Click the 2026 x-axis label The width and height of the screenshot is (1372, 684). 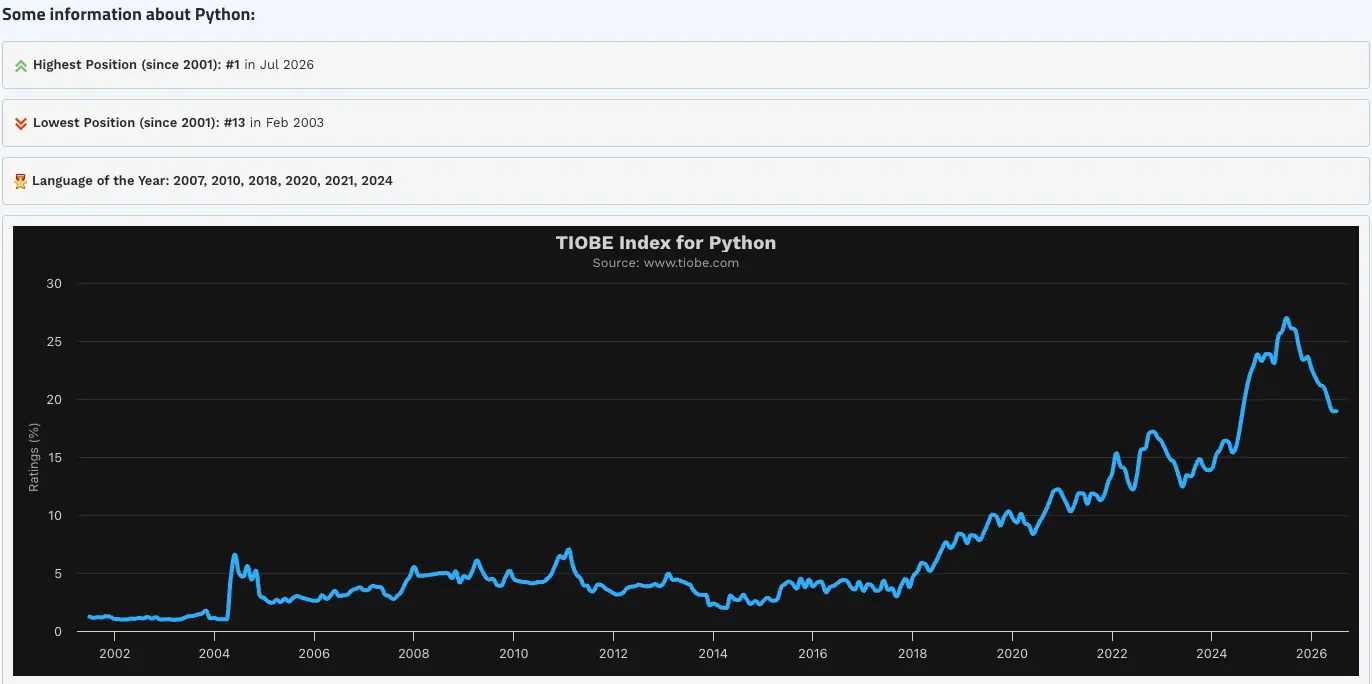[x=1311, y=653]
